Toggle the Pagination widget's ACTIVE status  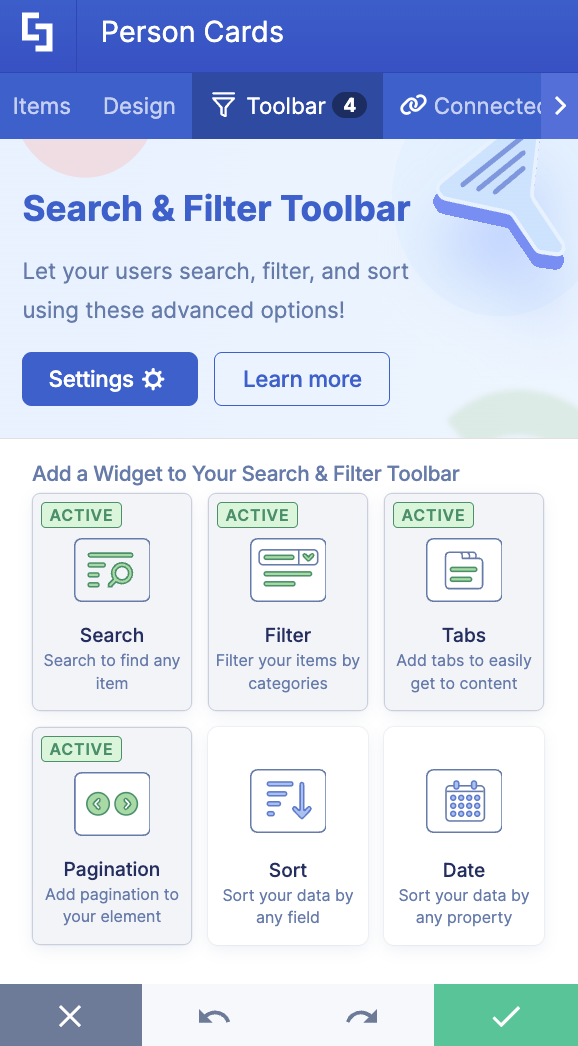tap(81, 749)
